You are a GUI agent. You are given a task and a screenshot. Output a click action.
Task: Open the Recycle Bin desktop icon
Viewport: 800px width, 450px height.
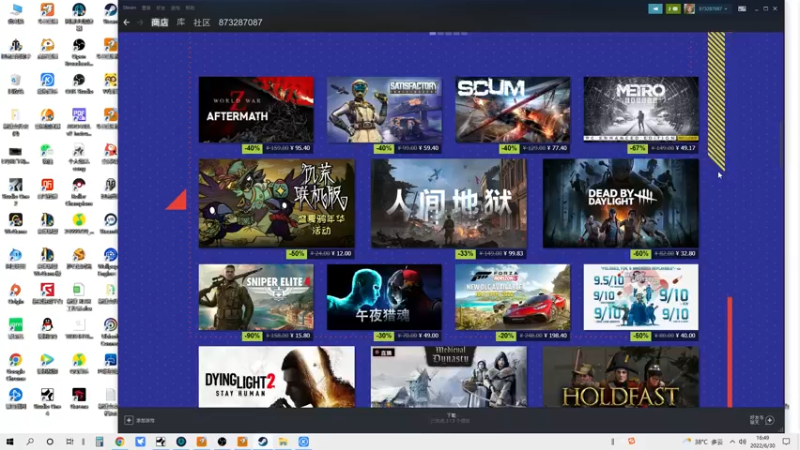click(x=16, y=83)
